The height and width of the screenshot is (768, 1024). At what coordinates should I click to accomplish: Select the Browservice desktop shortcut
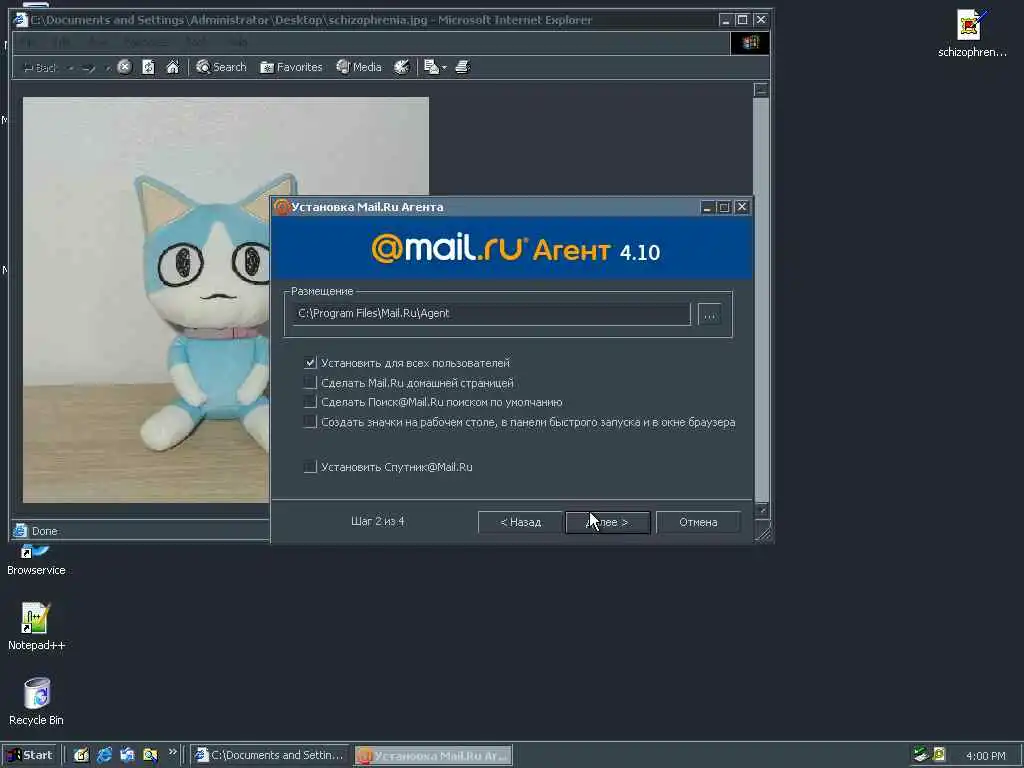[36, 562]
